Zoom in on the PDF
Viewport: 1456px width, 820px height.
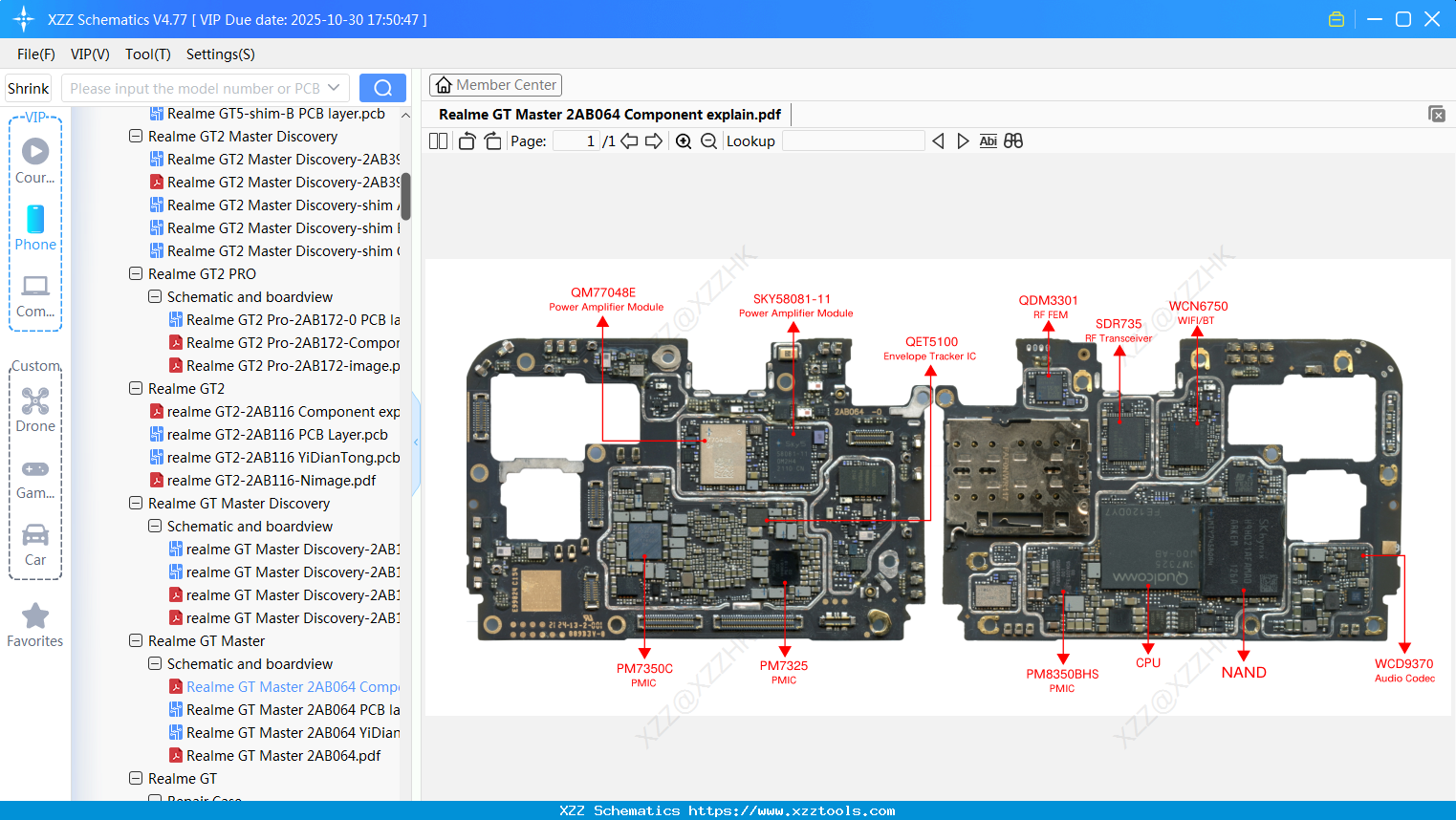(684, 141)
